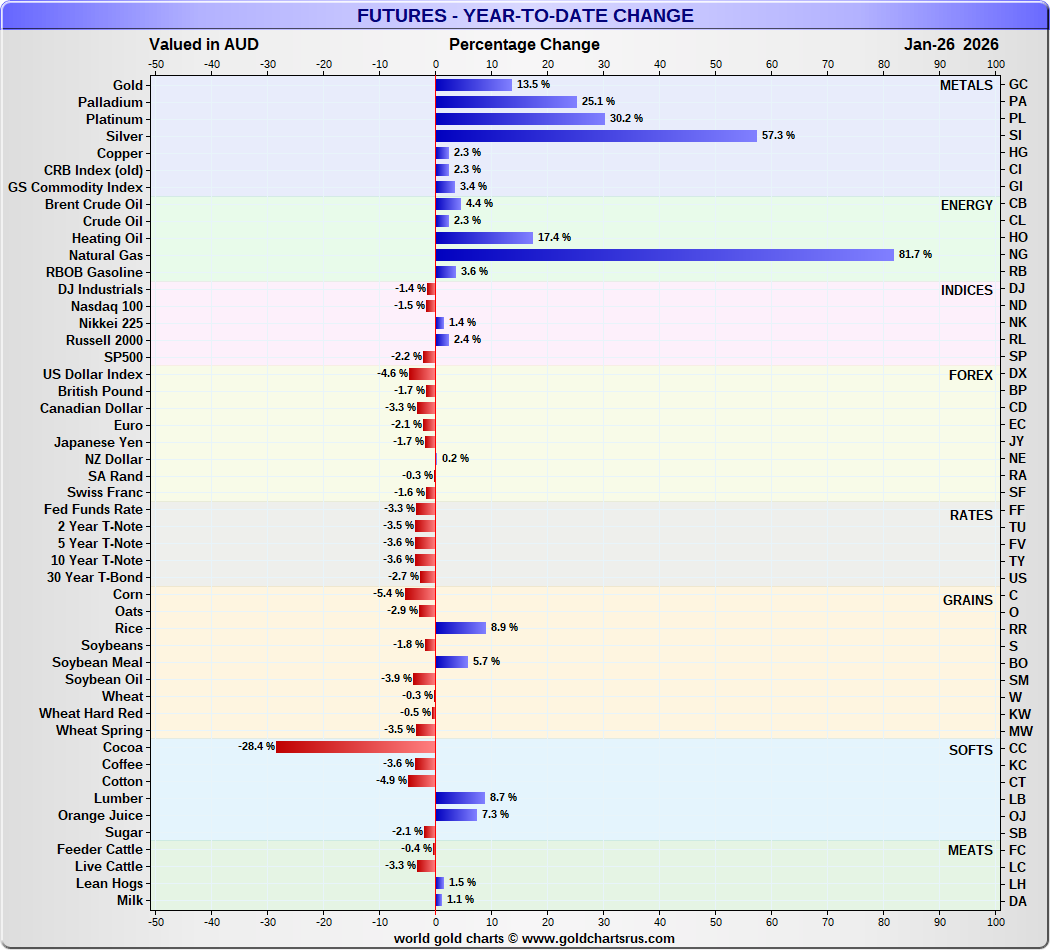Click the Natural Gas 81.7% bar
1050x950 pixels.
pos(664,255)
